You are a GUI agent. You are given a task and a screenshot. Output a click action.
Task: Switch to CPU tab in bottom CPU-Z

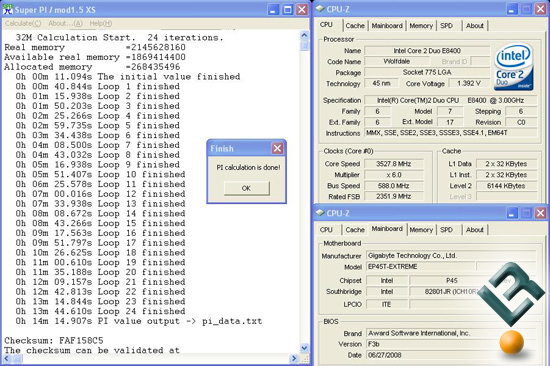pos(326,230)
